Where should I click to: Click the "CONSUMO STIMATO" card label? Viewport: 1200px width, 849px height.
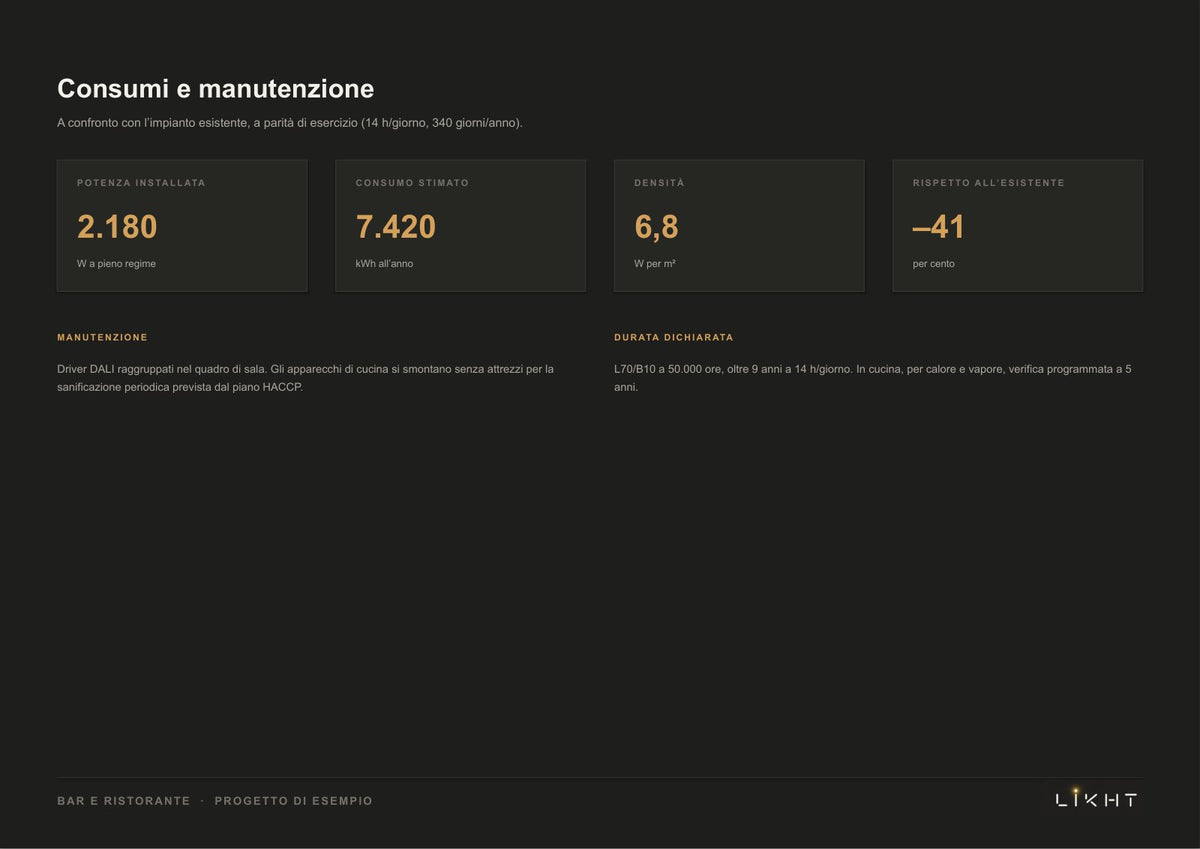coord(412,183)
